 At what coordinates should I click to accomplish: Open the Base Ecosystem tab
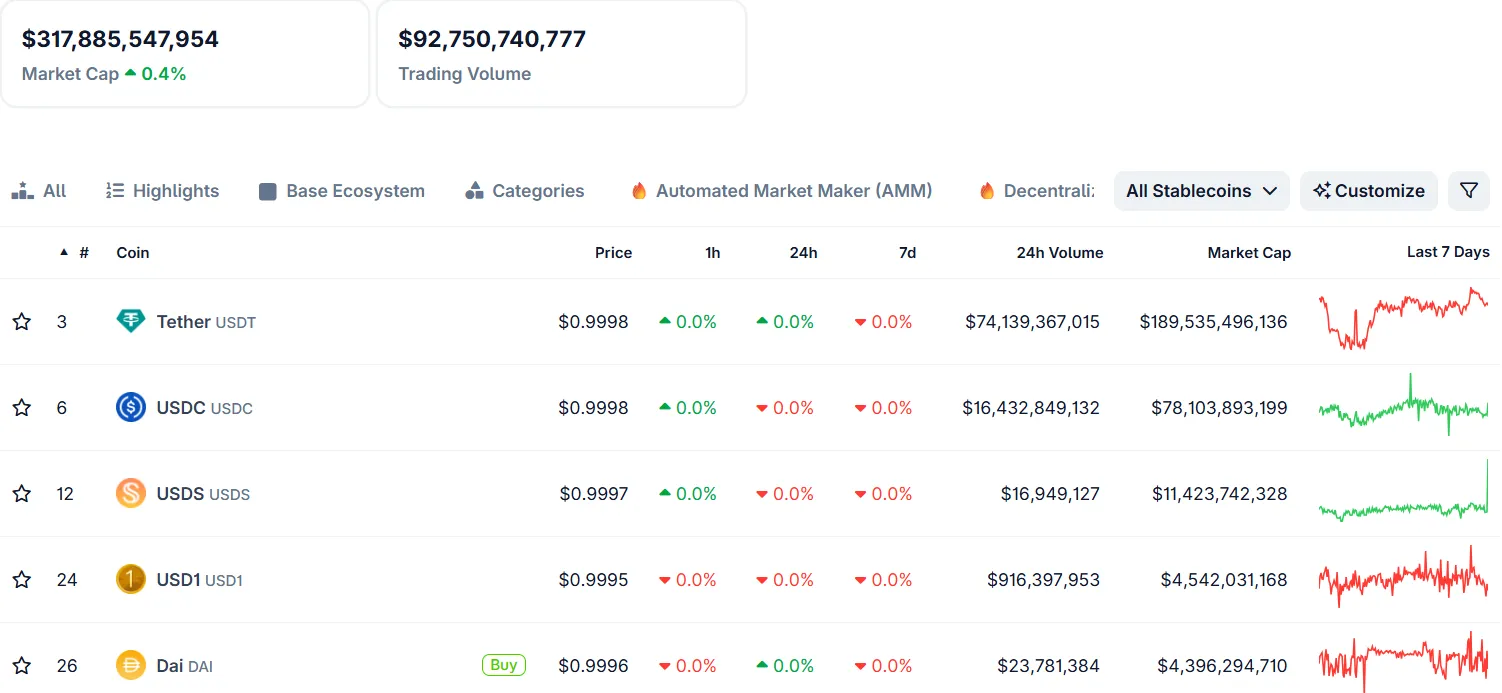pyautogui.click(x=342, y=191)
